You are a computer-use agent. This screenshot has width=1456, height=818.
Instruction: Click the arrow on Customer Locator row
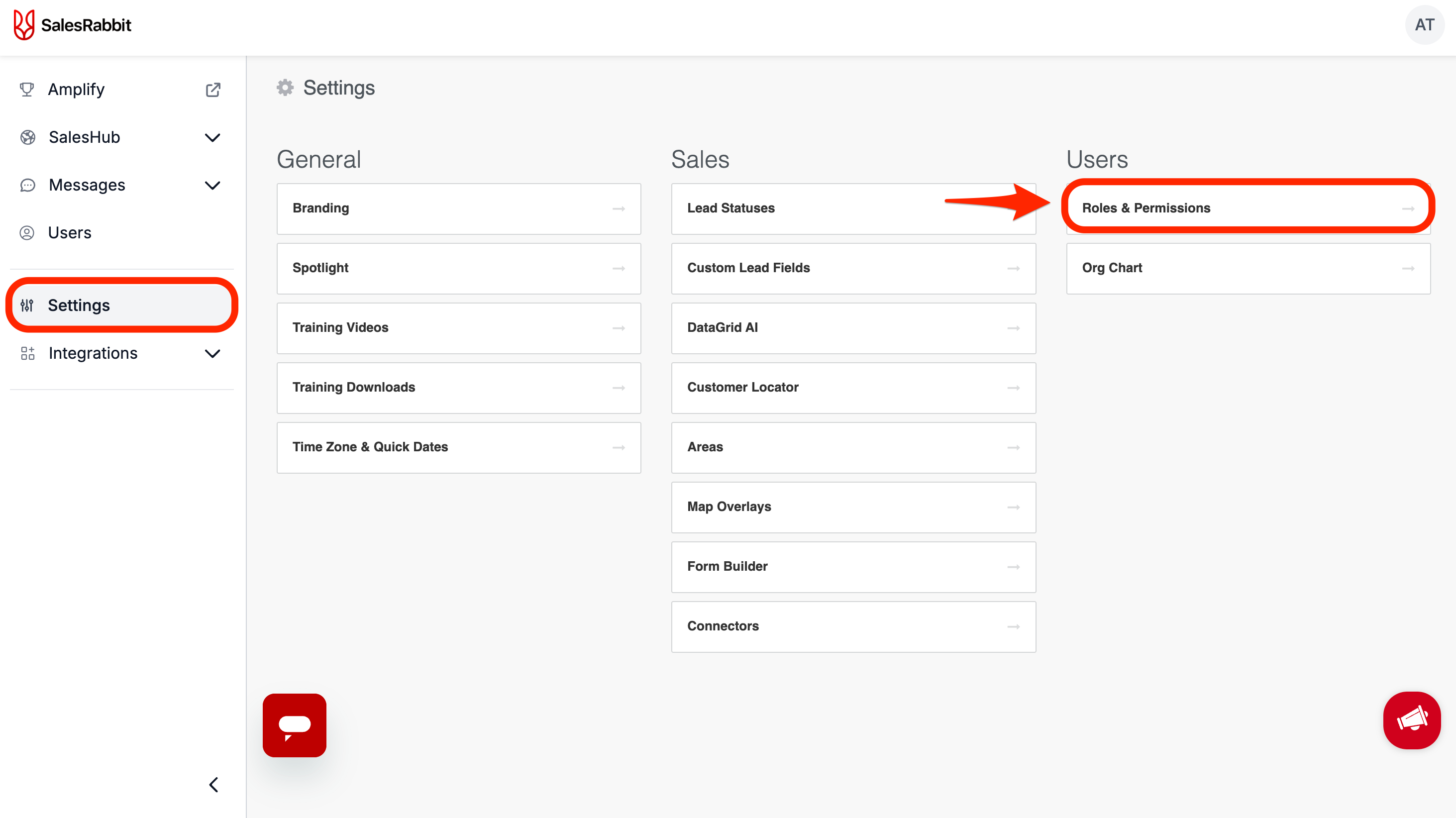tap(1014, 388)
